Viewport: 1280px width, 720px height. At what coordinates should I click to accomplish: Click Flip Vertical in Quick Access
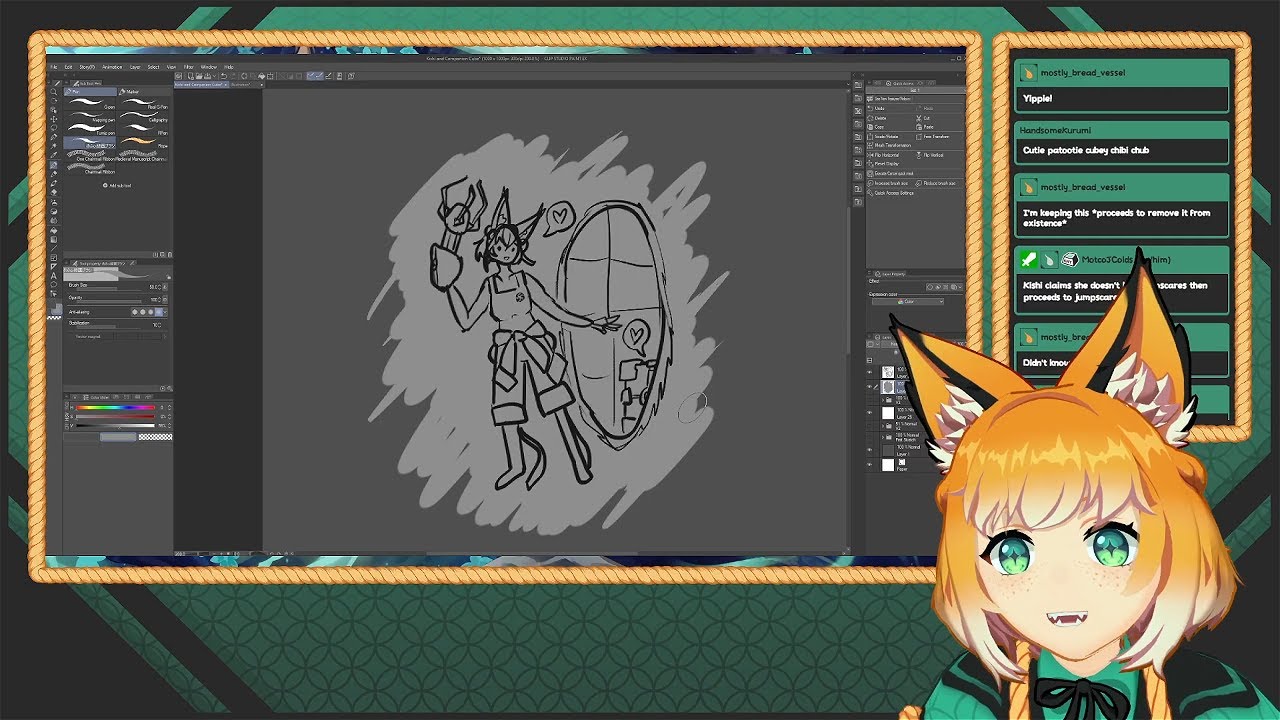coord(931,155)
